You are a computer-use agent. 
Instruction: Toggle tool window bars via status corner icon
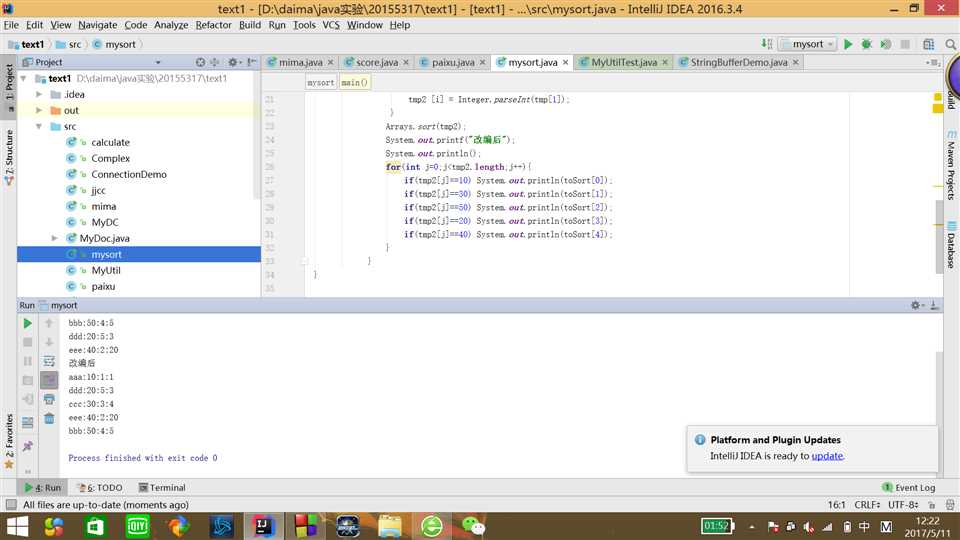pos(11,504)
